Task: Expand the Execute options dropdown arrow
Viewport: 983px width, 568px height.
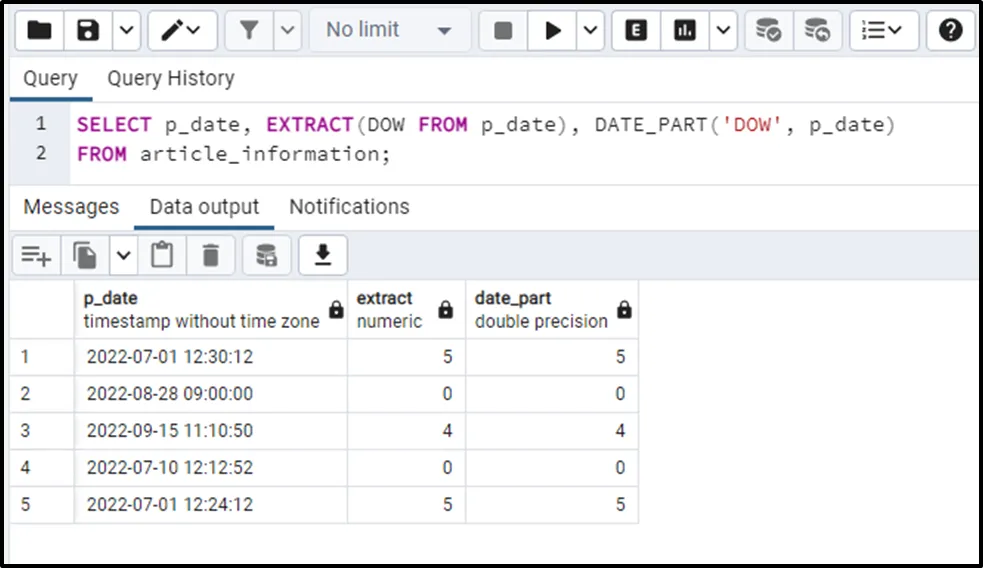Action: pyautogui.click(x=592, y=31)
